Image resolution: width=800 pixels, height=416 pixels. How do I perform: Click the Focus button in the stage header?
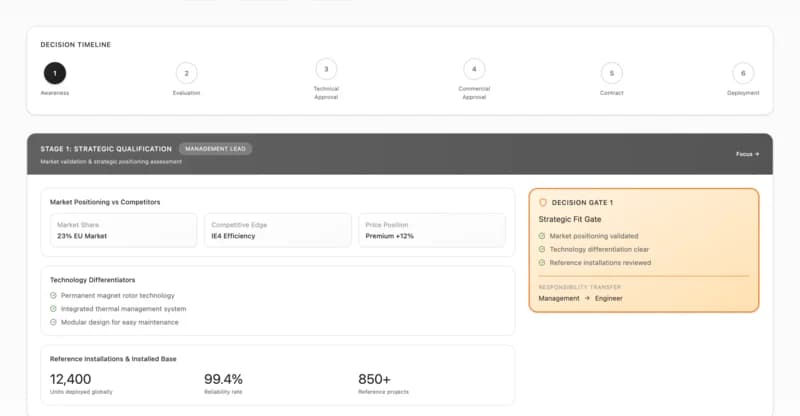point(747,154)
